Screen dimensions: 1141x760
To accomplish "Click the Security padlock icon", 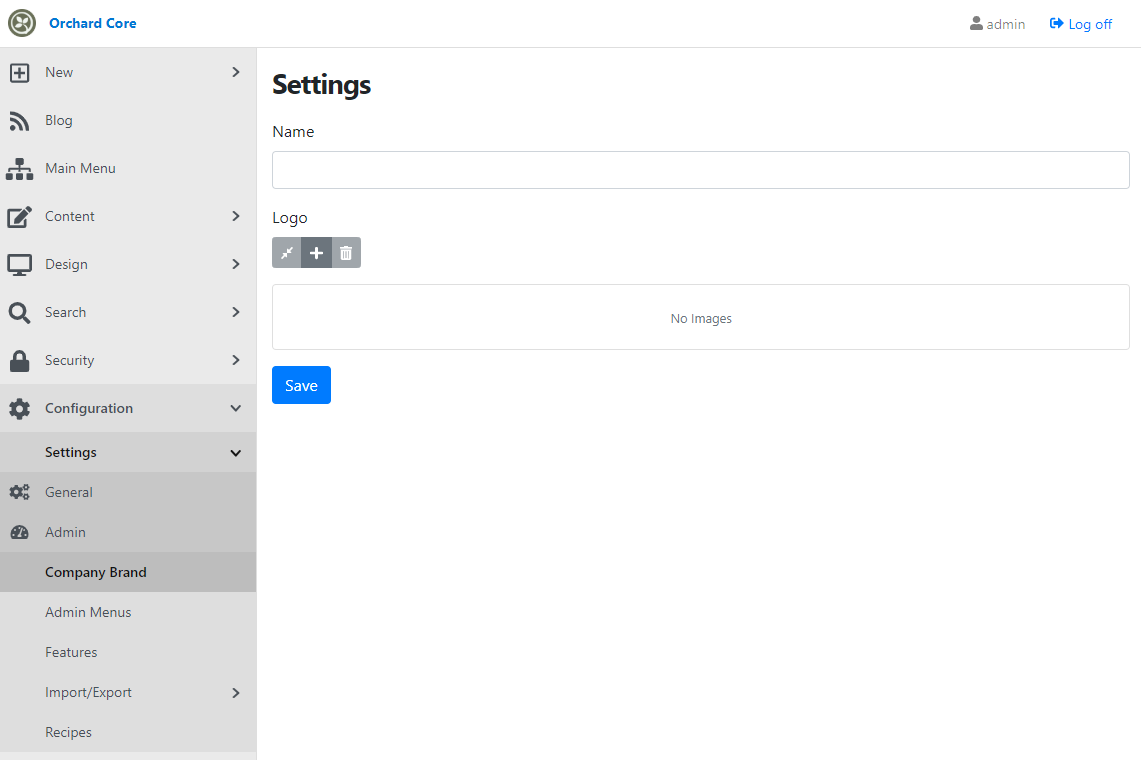I will pyautogui.click(x=20, y=361).
